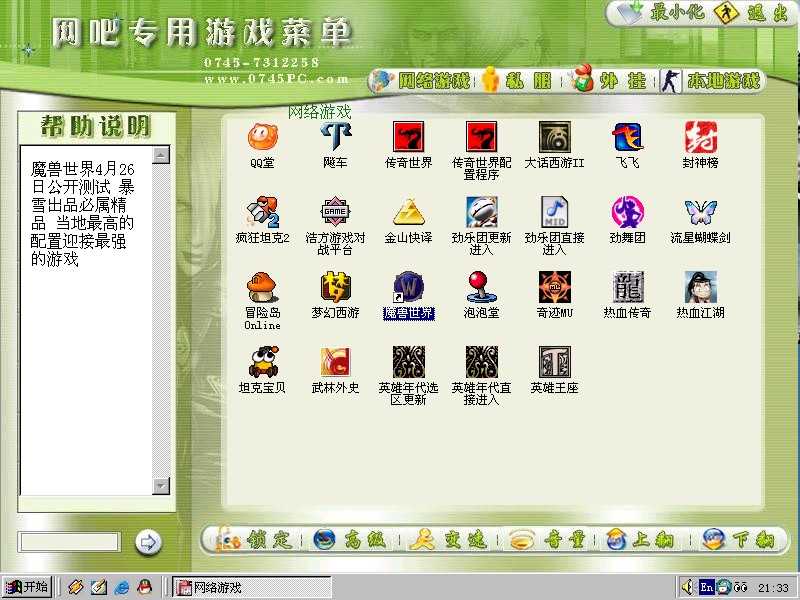Screen dimensions: 800x600
Task: Launch the 热血传奇 game icon
Action: 628,287
